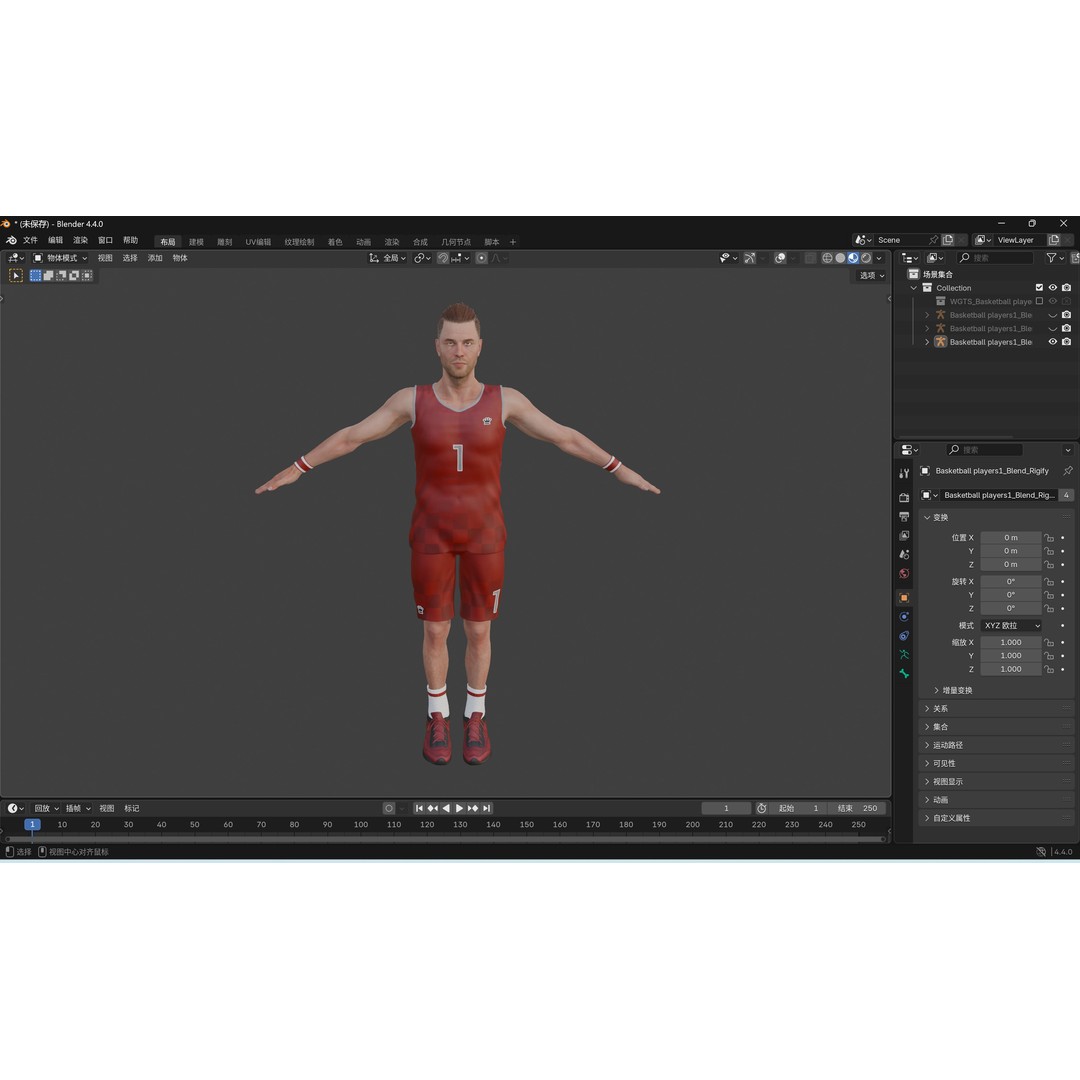Lock the Location X lock toggle
This screenshot has width=1080, height=1080.
coord(1049,538)
